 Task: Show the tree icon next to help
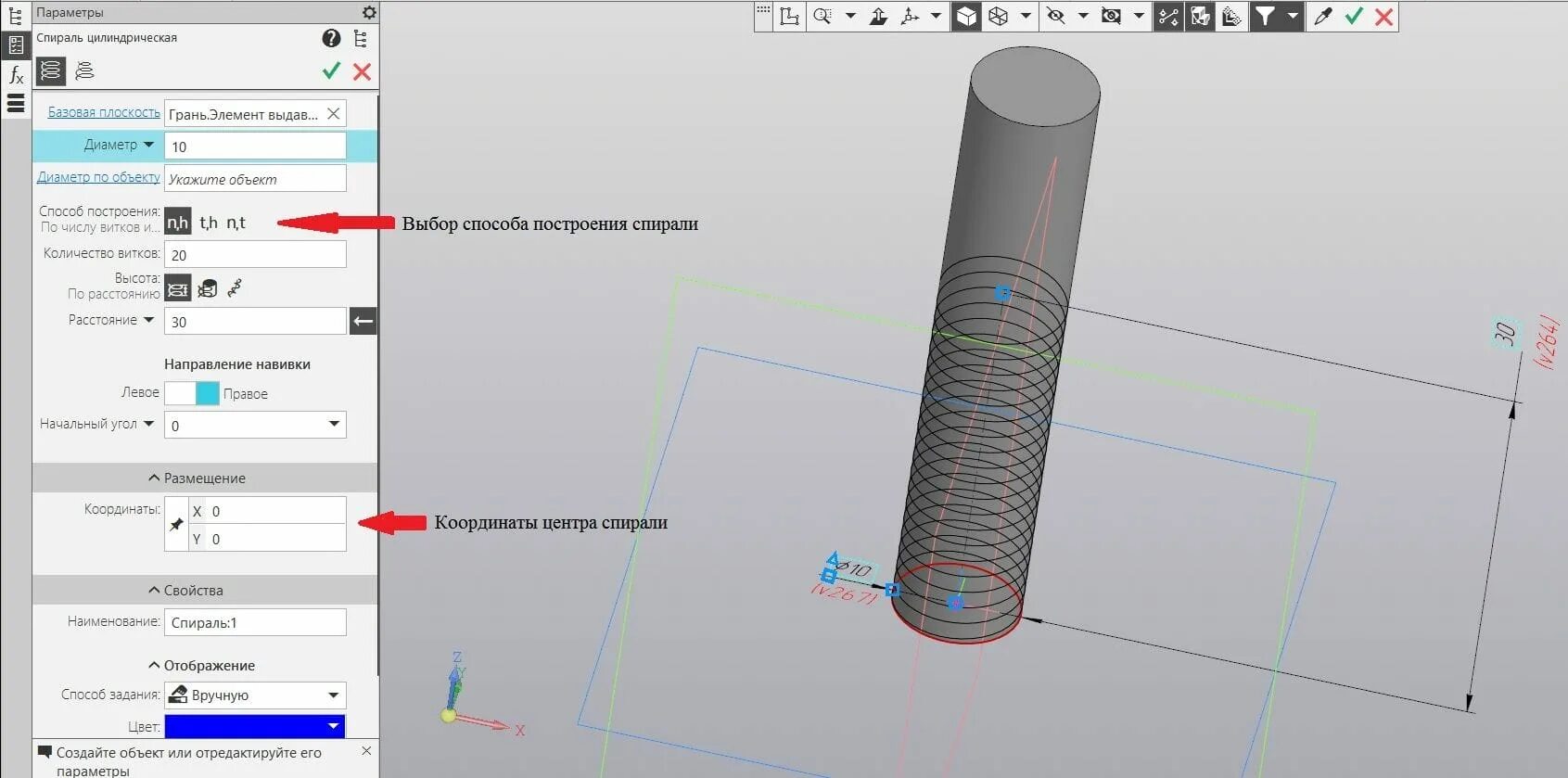[x=361, y=38]
